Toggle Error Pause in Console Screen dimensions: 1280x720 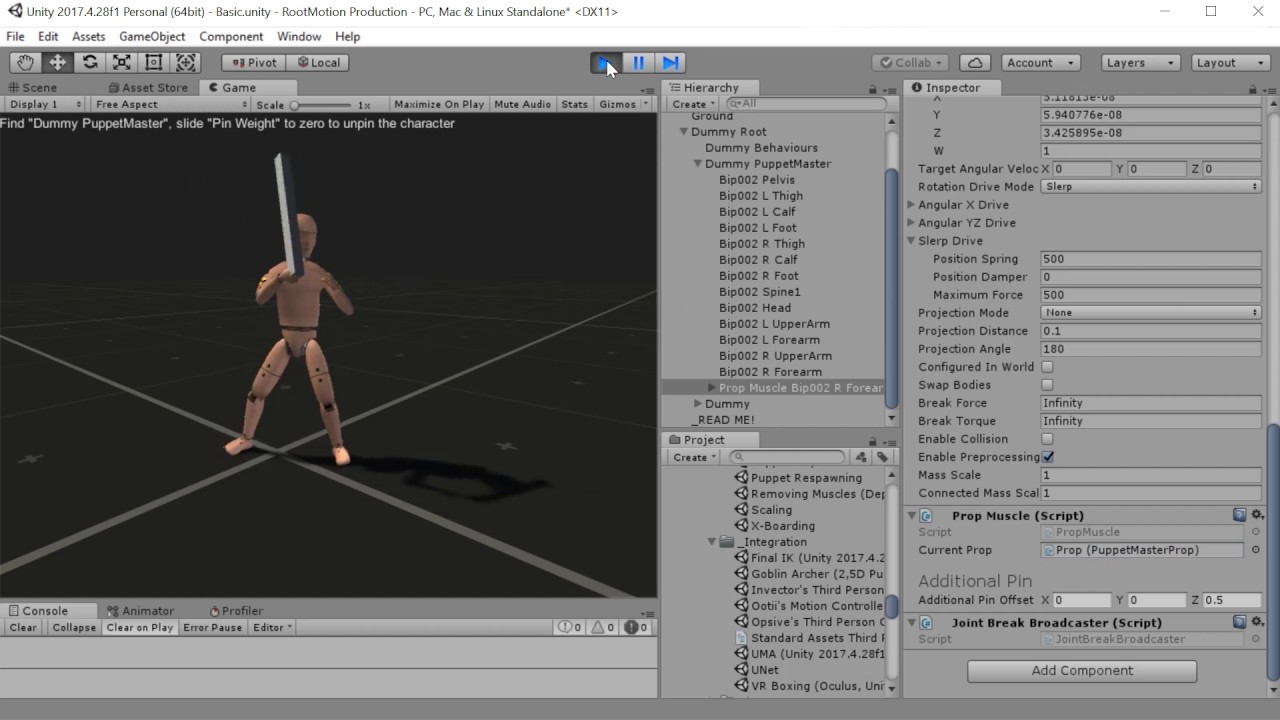coord(213,628)
